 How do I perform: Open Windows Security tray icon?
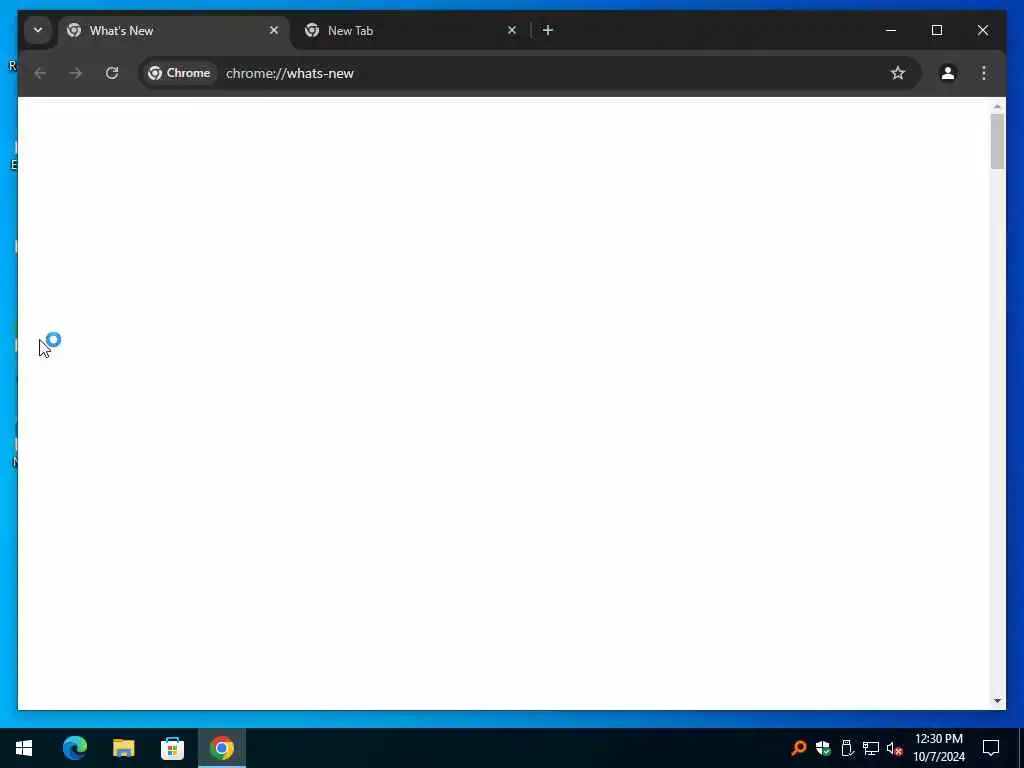tap(823, 748)
